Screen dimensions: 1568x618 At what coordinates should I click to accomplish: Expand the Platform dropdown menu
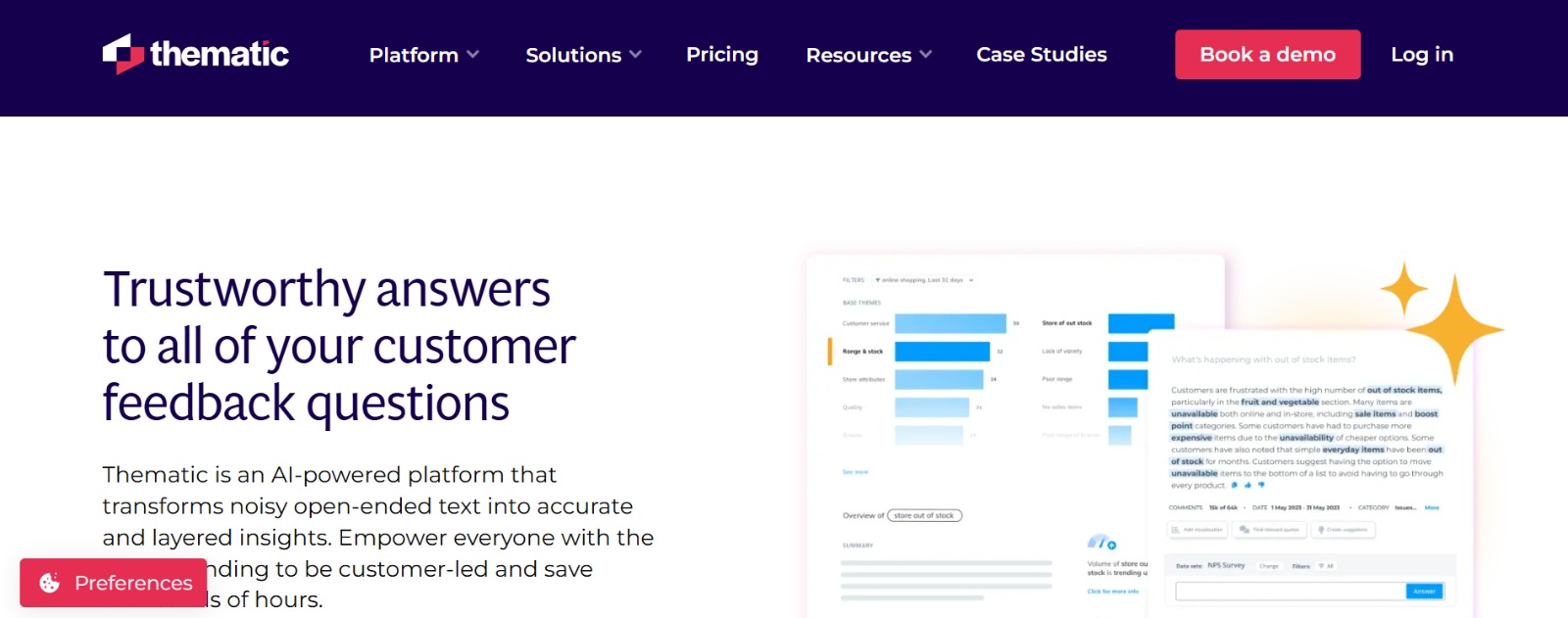423,55
